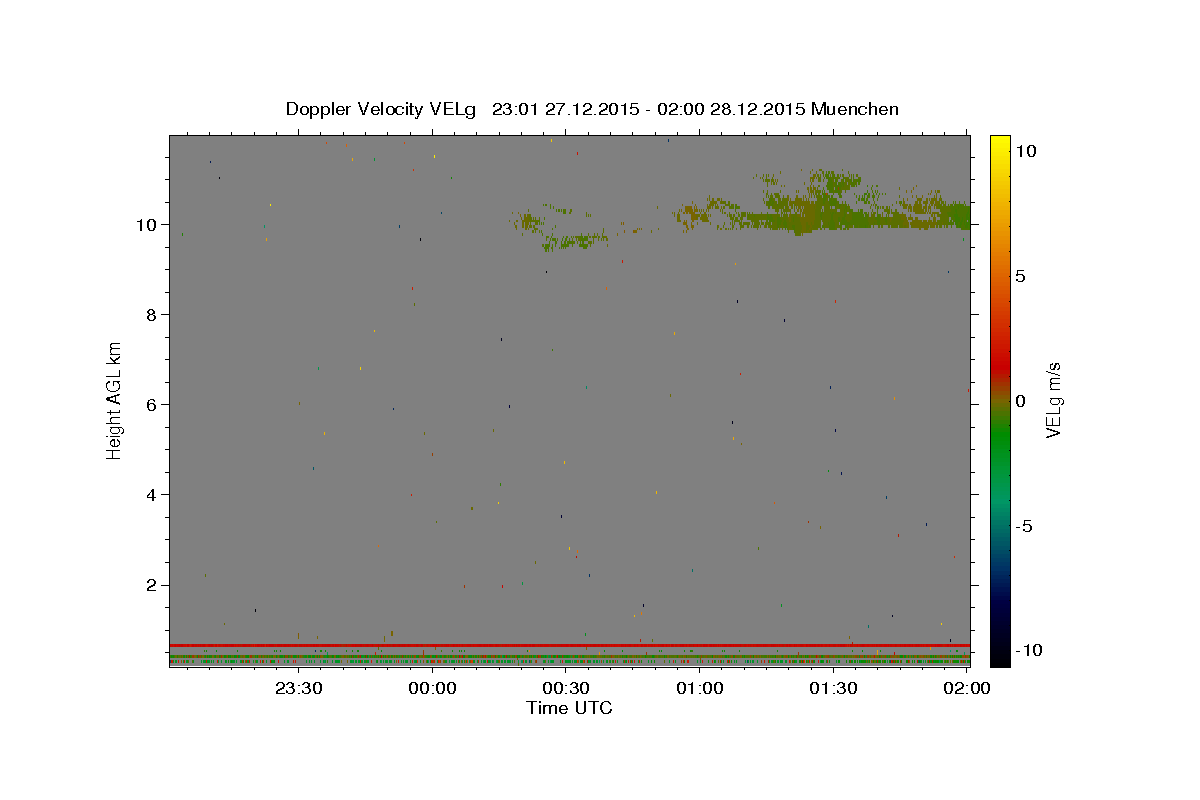The width and height of the screenshot is (1200, 800).
Task: Click the 'Time UTC' axis label
Action: (569, 708)
